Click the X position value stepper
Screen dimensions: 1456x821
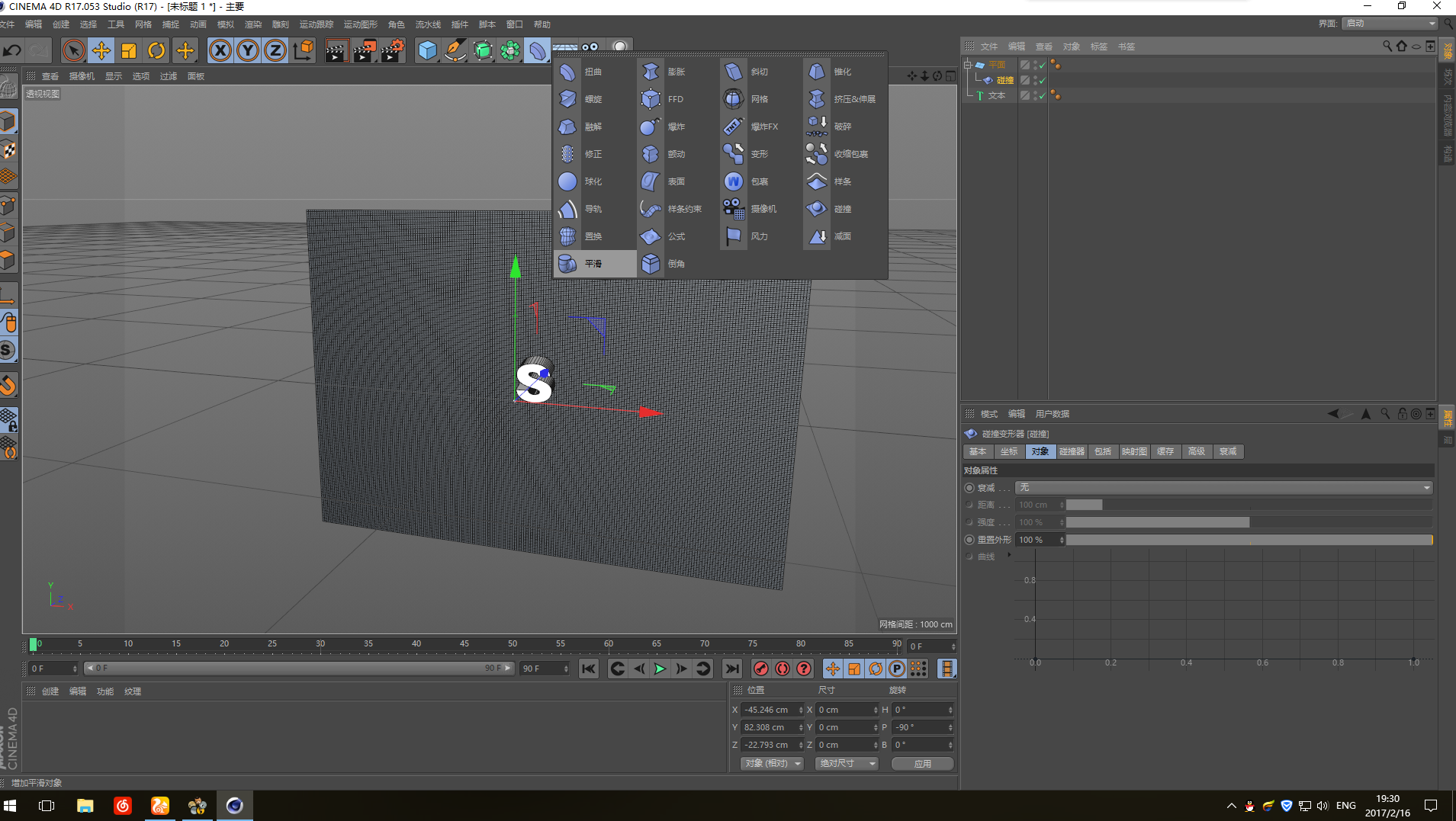(801, 710)
